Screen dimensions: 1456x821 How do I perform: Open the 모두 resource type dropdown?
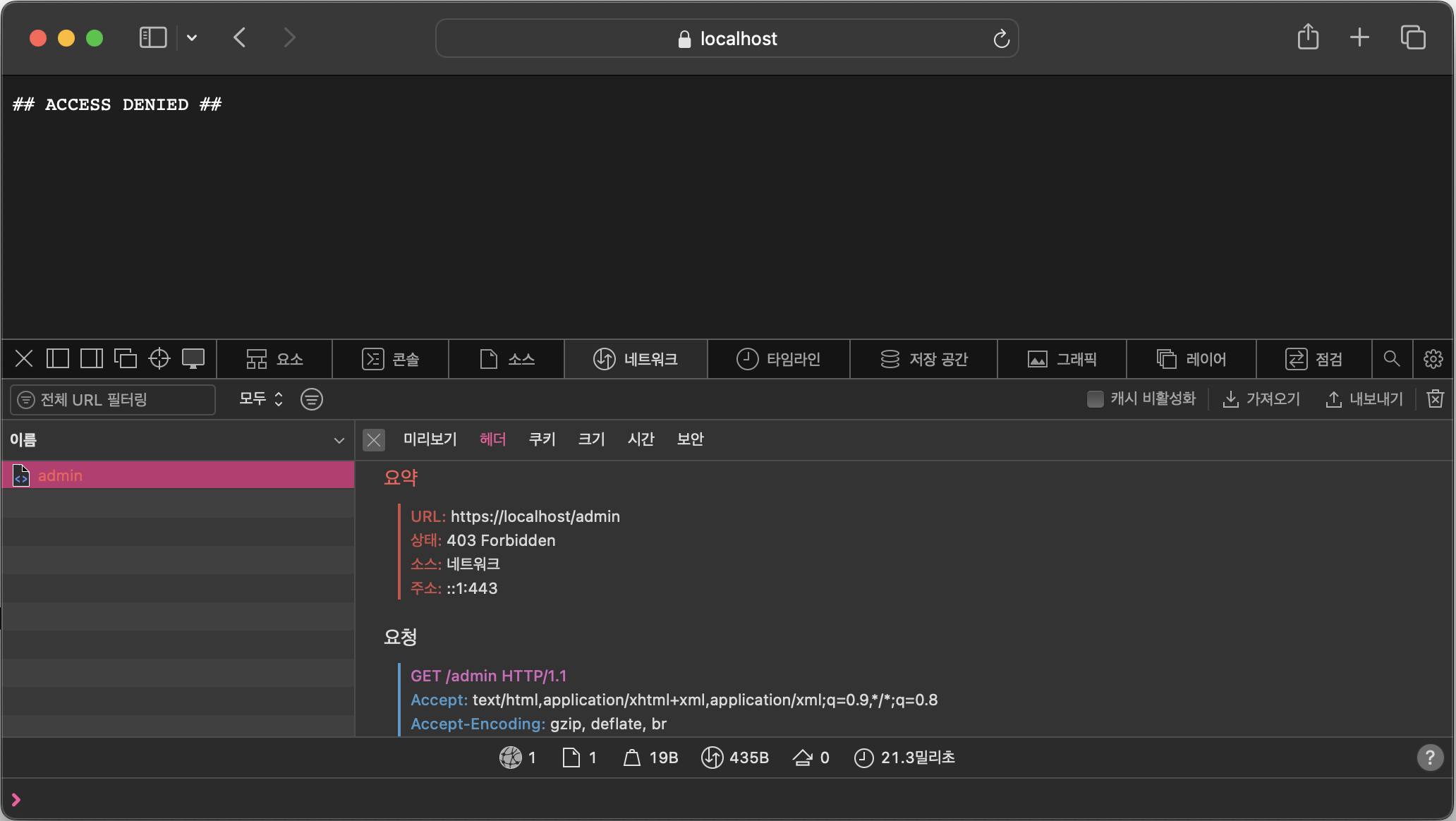(x=260, y=399)
